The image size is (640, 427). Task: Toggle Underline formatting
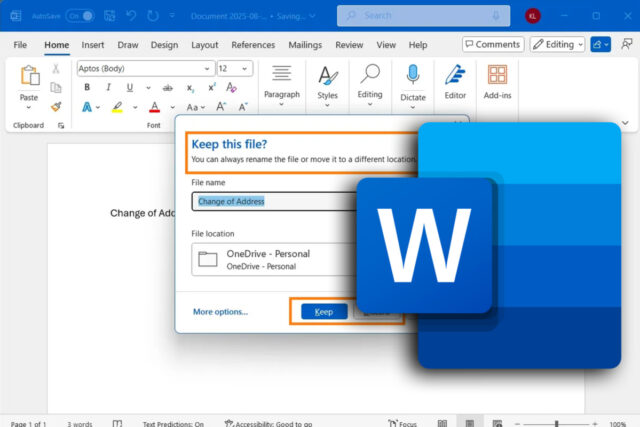coord(130,87)
